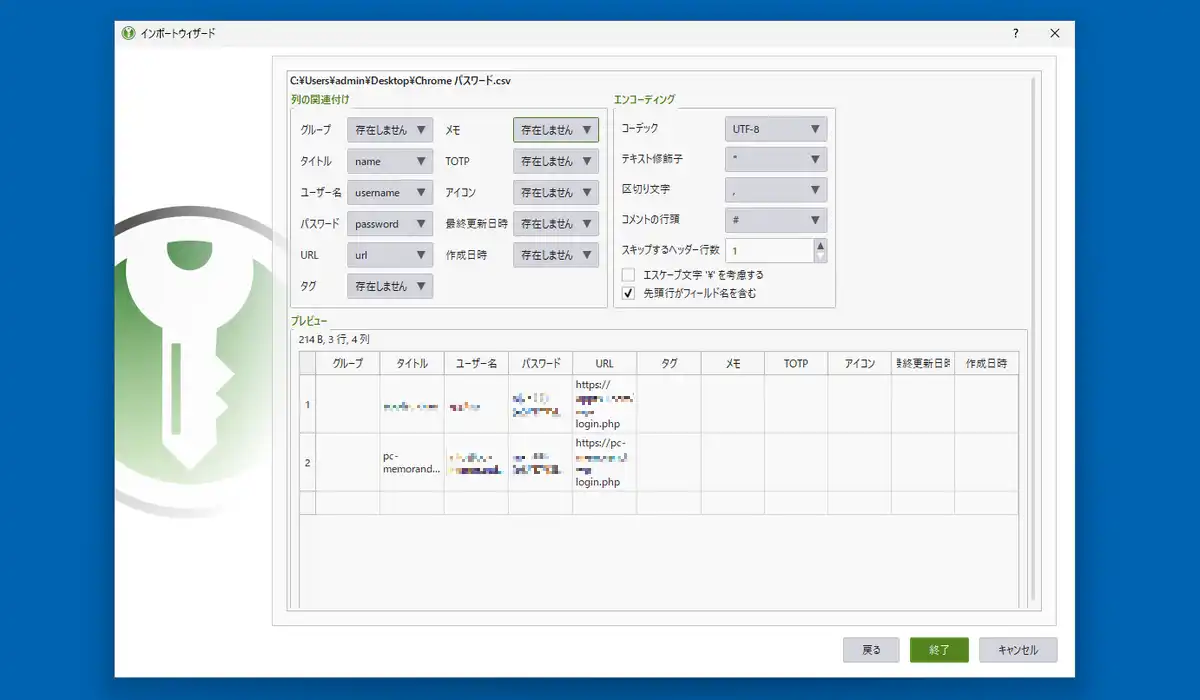Click the グループ preview column header
The image size is (1200, 700).
[x=348, y=364]
